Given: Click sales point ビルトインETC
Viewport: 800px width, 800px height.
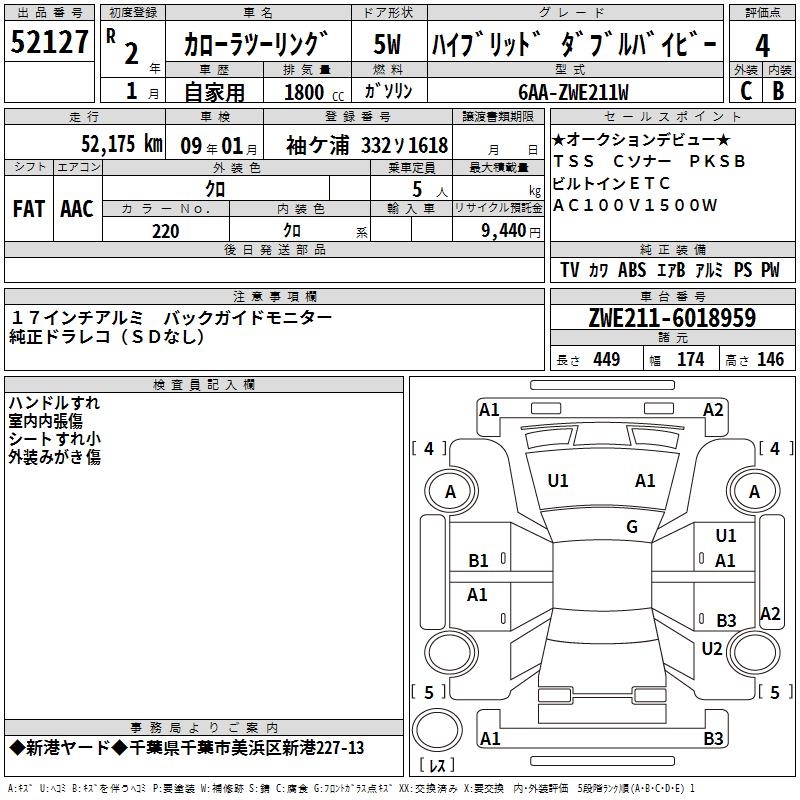Looking at the screenshot, I should pos(611,183).
